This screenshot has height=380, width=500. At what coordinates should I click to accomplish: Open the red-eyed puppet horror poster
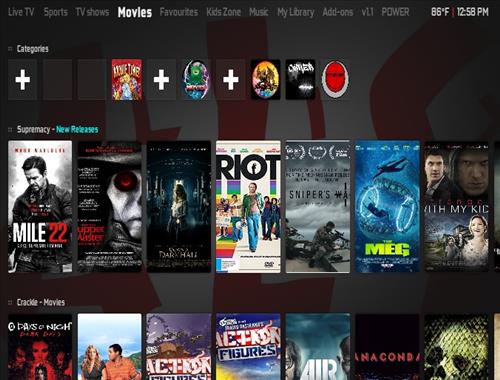point(110,206)
